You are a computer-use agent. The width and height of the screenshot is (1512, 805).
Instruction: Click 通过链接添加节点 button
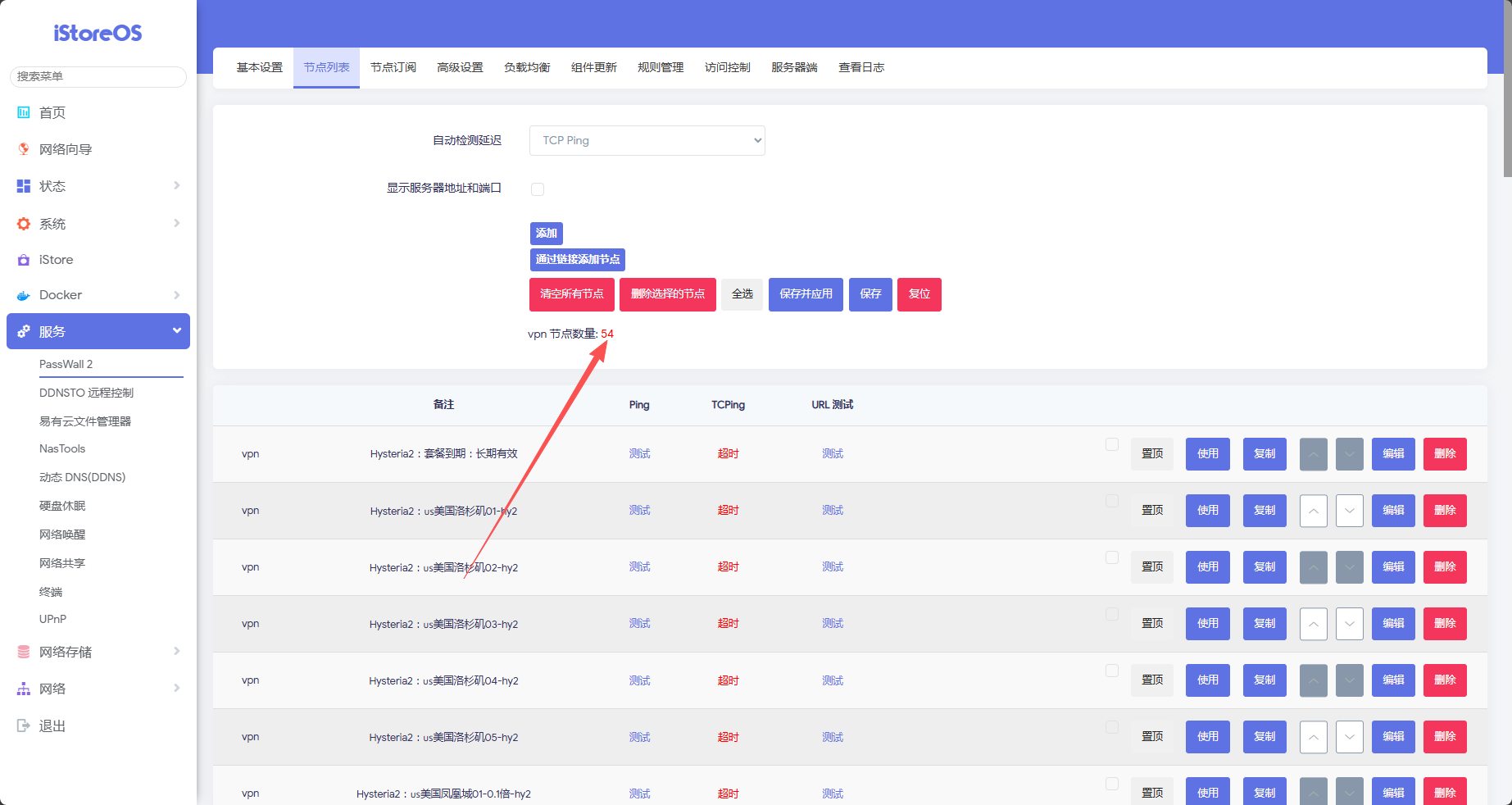[x=578, y=260]
